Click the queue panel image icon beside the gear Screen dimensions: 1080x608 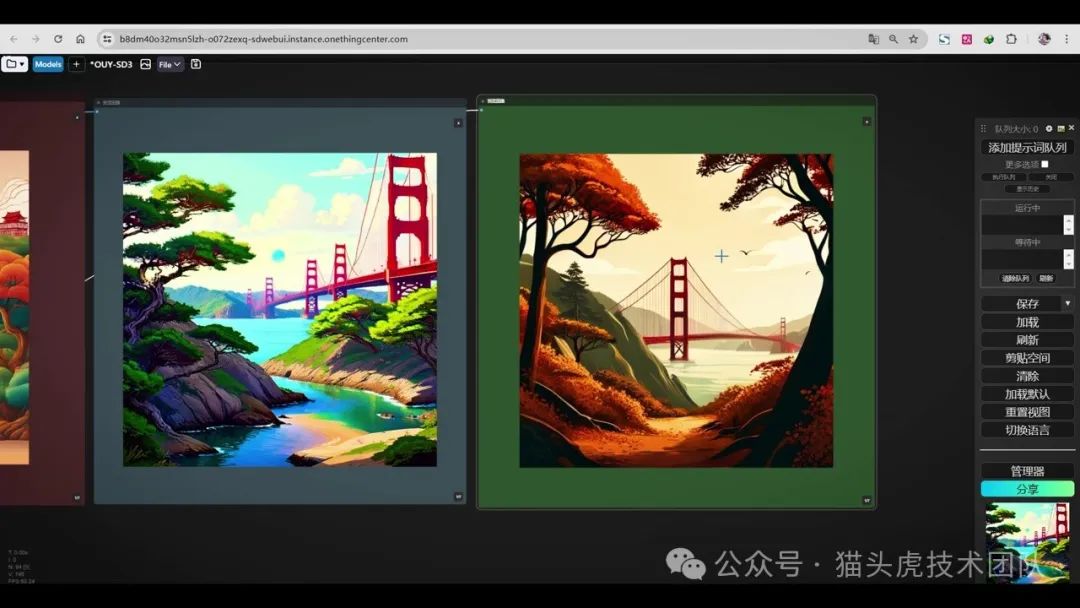1061,129
